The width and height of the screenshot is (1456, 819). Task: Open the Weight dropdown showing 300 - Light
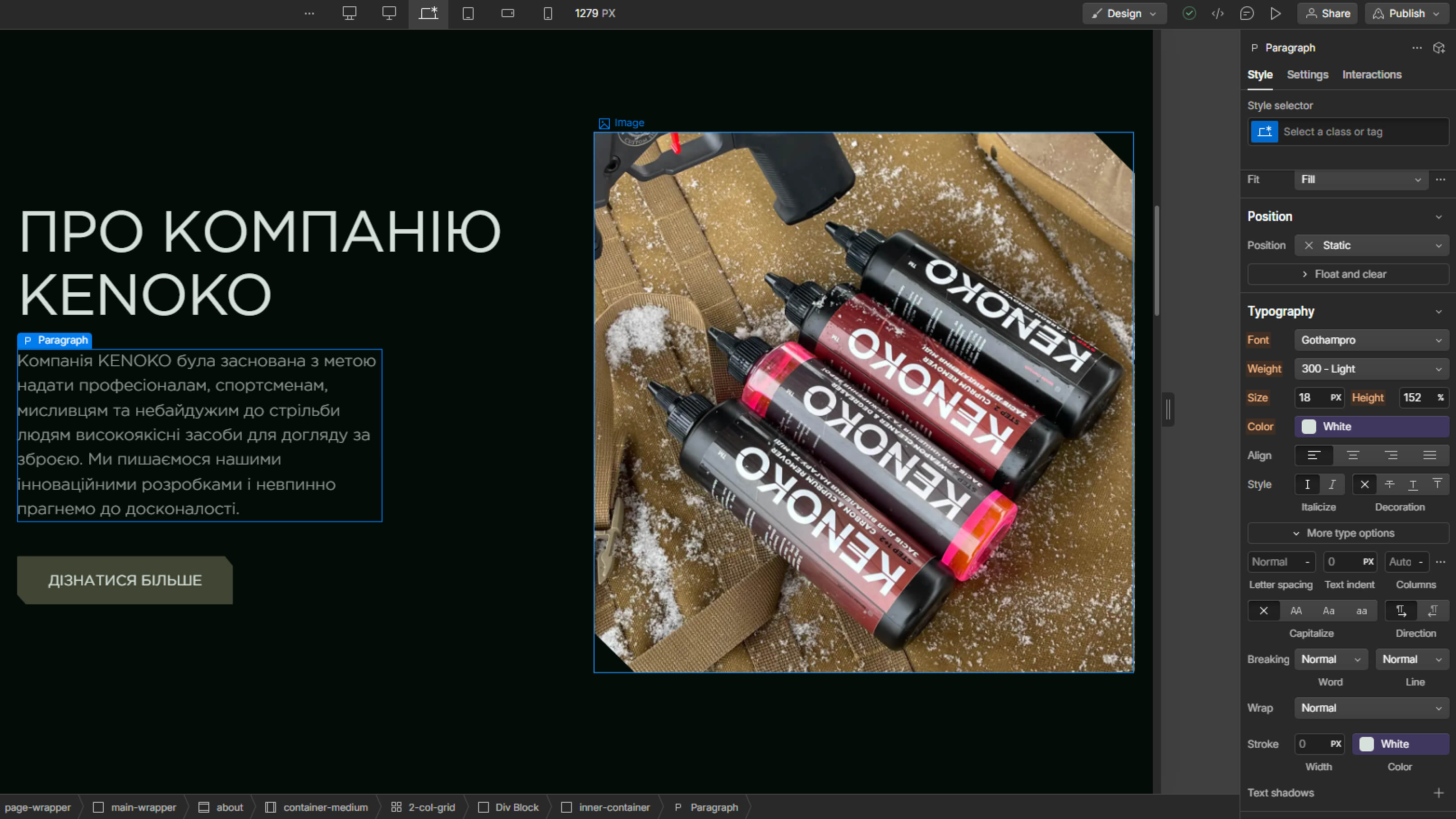click(x=1372, y=369)
